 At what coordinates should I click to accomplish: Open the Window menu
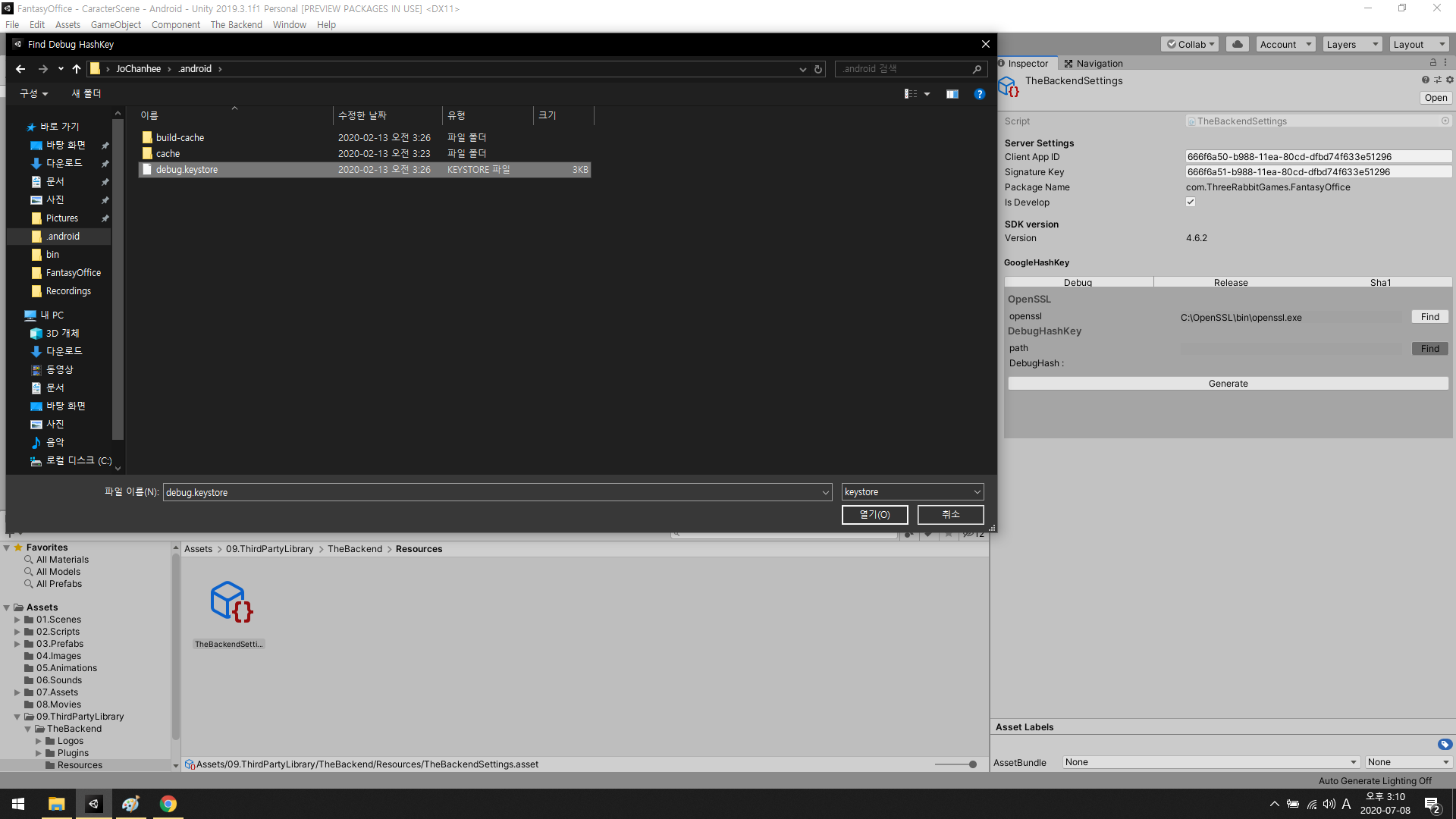click(x=289, y=25)
